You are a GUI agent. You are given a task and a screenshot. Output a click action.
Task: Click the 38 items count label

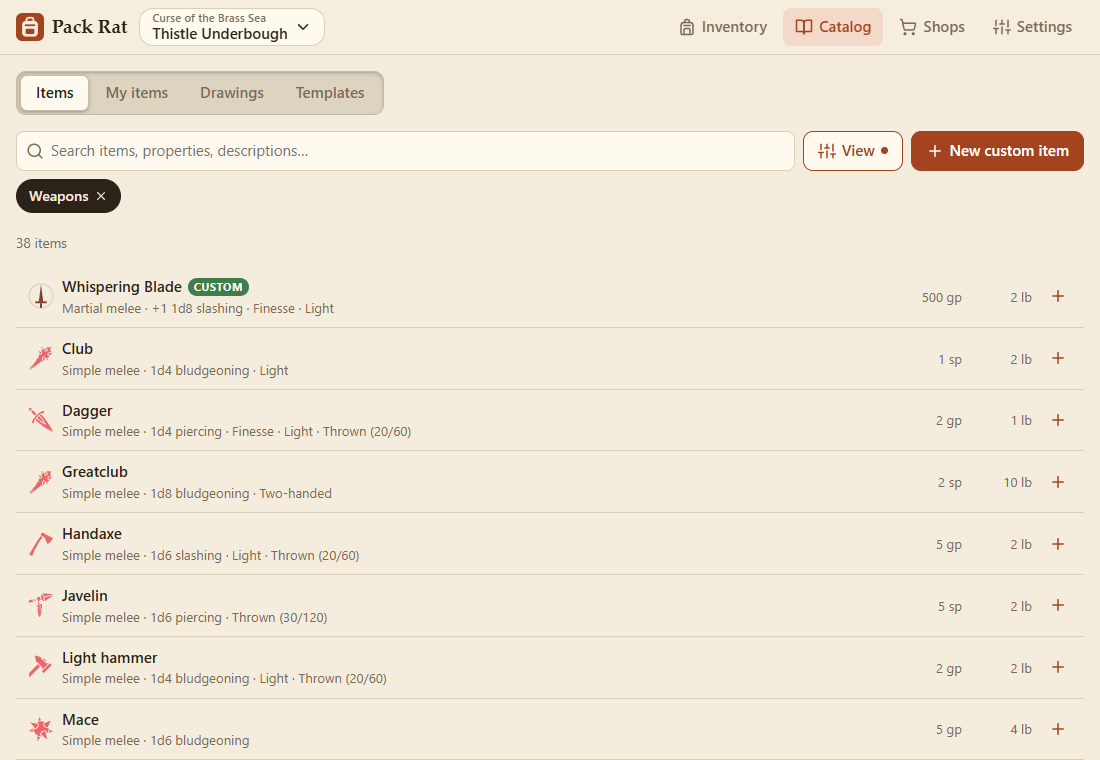[41, 244]
